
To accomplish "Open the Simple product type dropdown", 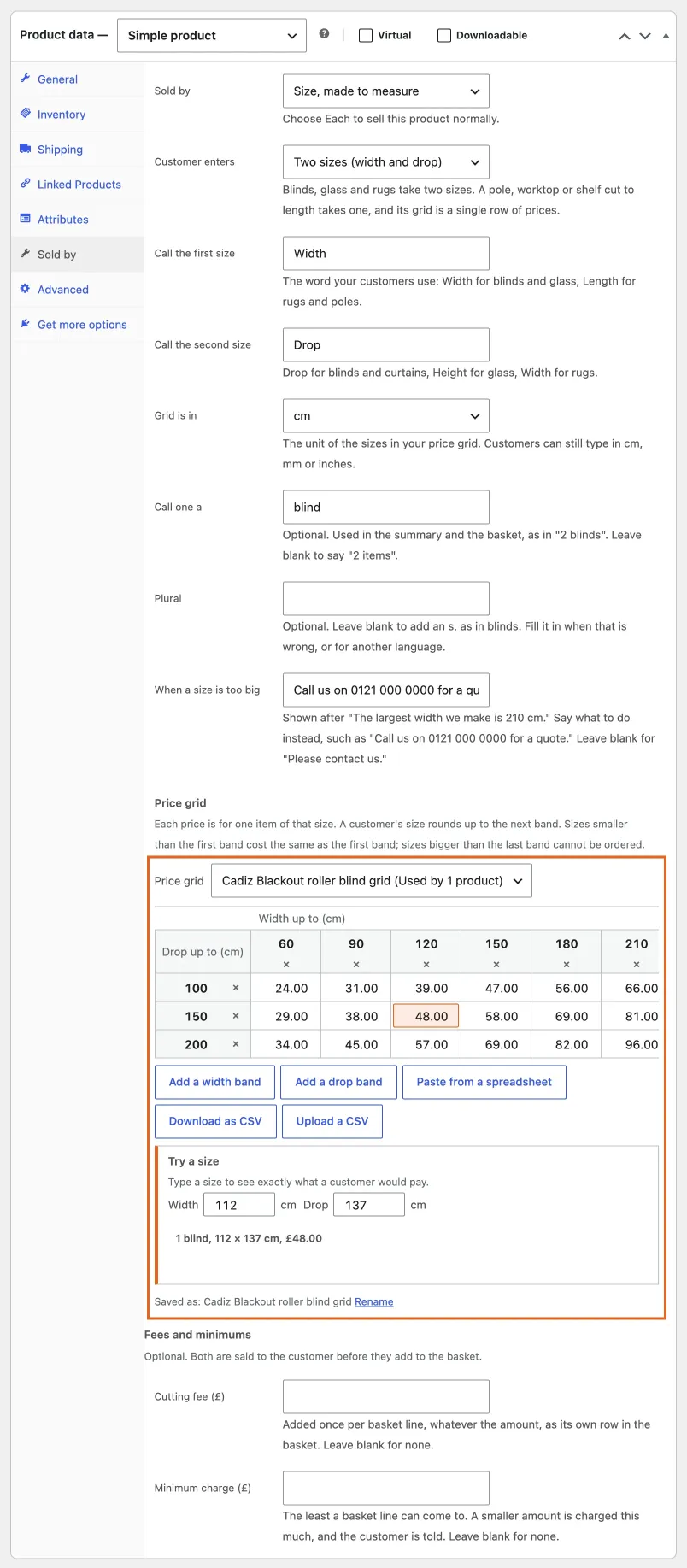I will (212, 35).
